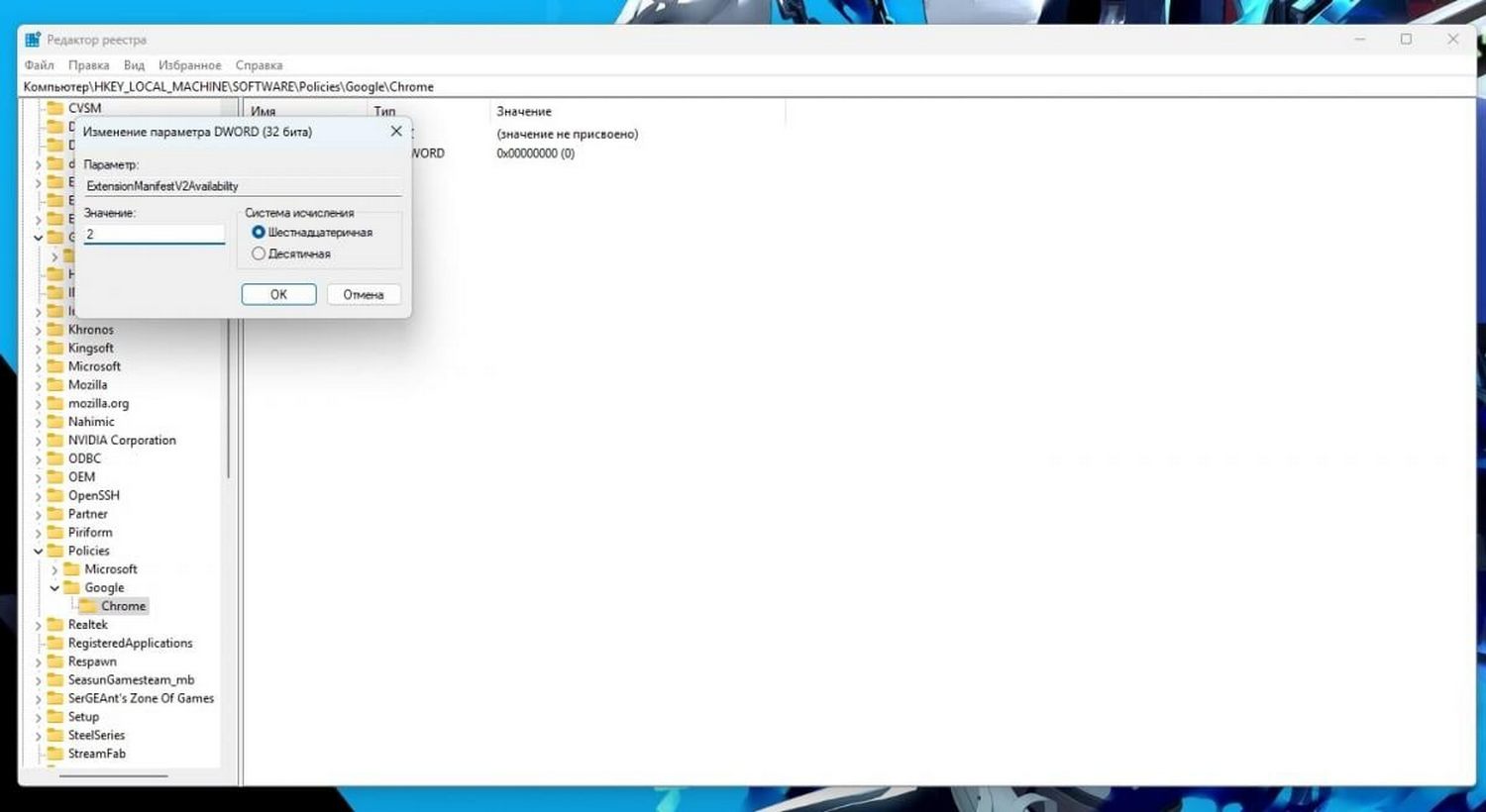Expand the Microsoft key under Policies
Screen dimensions: 1486x812
[54, 569]
